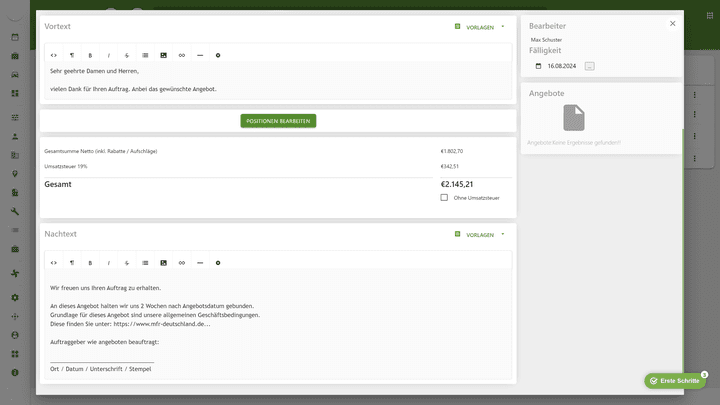Viewport: 720px width, 405px height.
Task: Click Ort / Datum / Unterschrift / Stempel line
Action: click(x=101, y=369)
